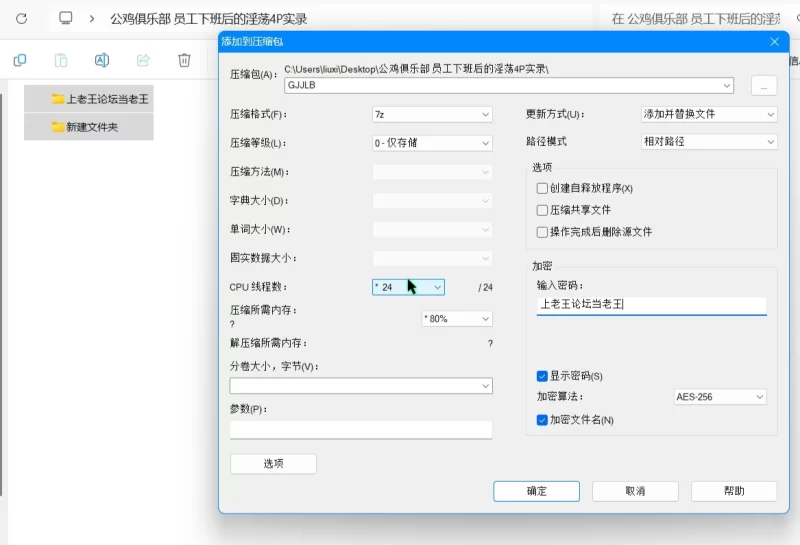Close the 添加到压缩包 dialog with X
Viewport: 800px width, 545px height.
[774, 42]
